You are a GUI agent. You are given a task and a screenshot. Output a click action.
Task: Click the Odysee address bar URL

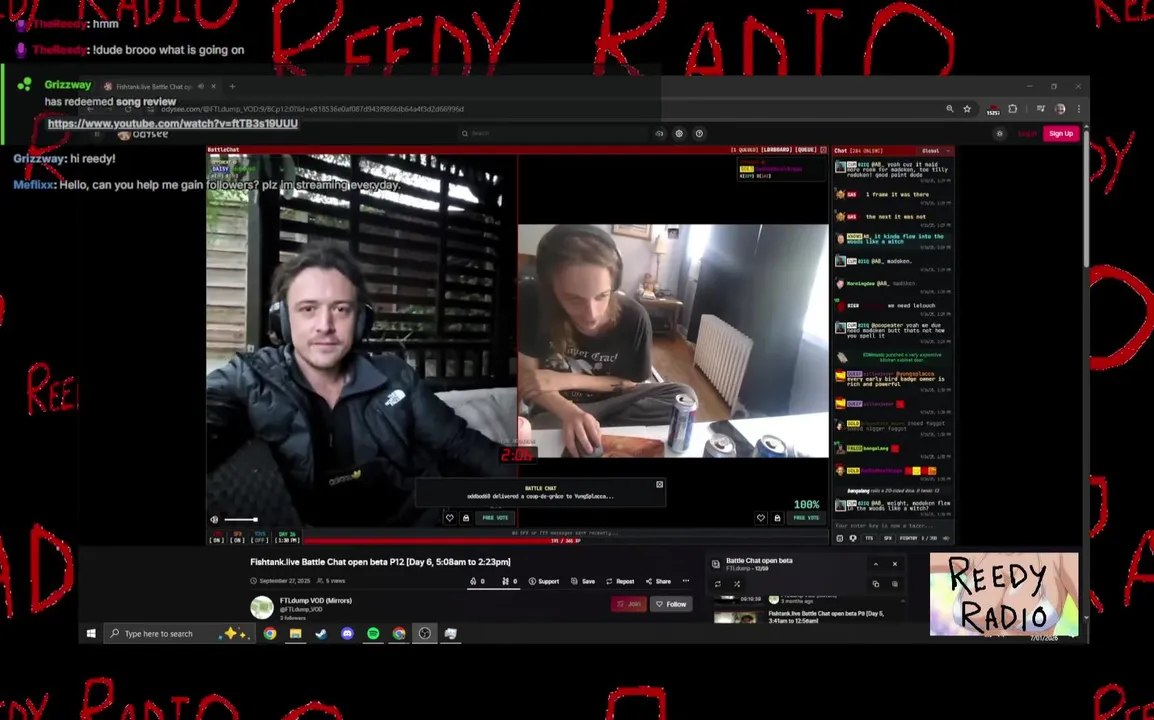[x=312, y=109]
